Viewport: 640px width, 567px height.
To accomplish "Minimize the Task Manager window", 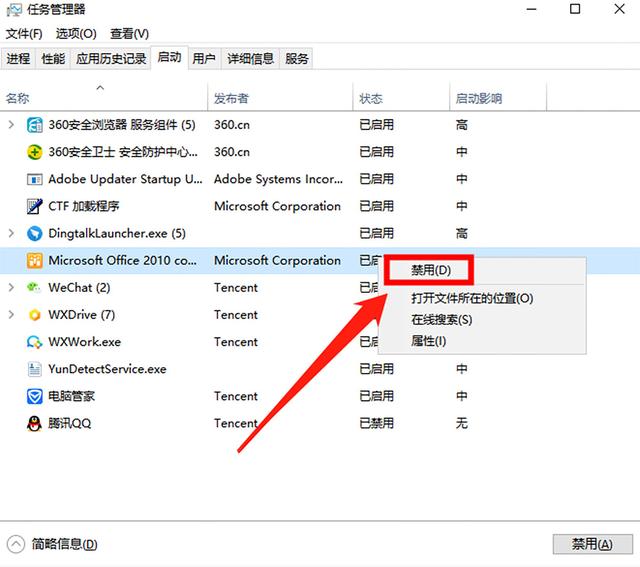I will click(x=531, y=9).
